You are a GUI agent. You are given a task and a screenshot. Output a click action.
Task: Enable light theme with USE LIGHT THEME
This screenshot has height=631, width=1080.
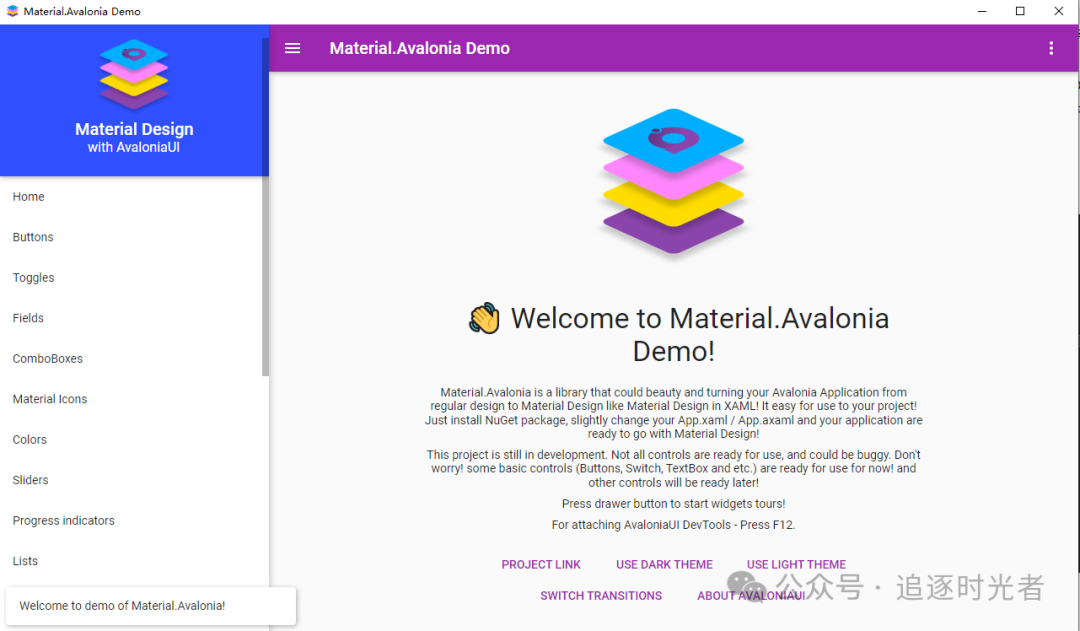coord(795,564)
